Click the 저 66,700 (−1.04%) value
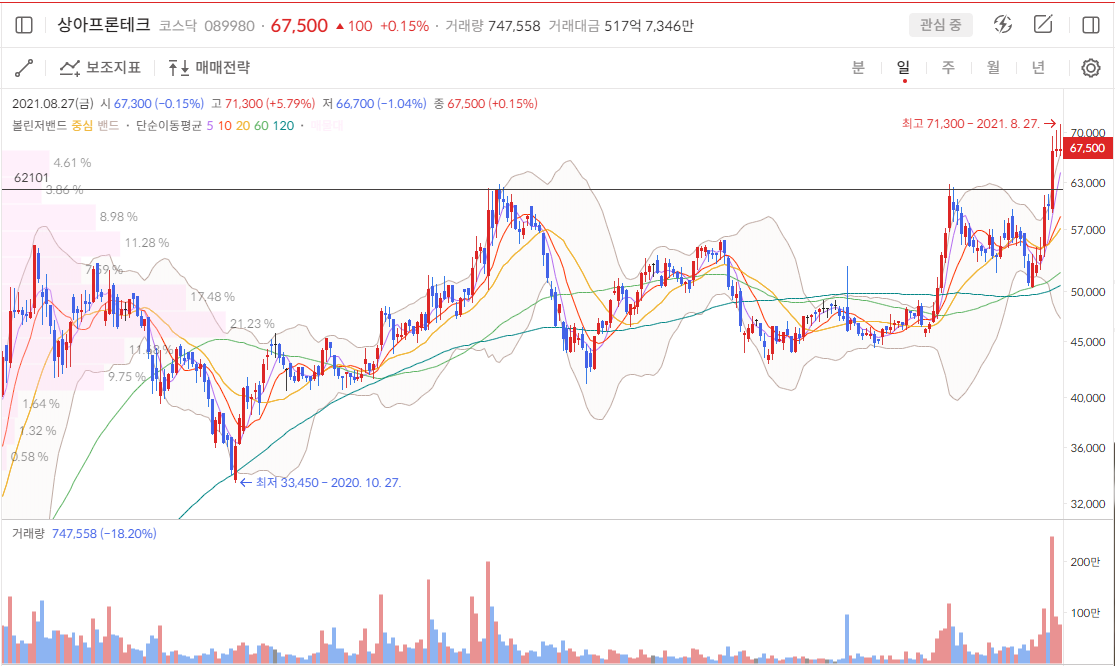The width and height of the screenshot is (1115, 666). point(374,104)
